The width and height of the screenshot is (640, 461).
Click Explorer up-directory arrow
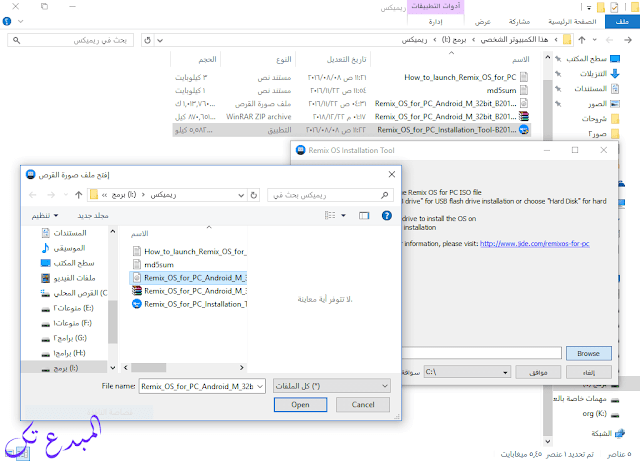coord(582,40)
